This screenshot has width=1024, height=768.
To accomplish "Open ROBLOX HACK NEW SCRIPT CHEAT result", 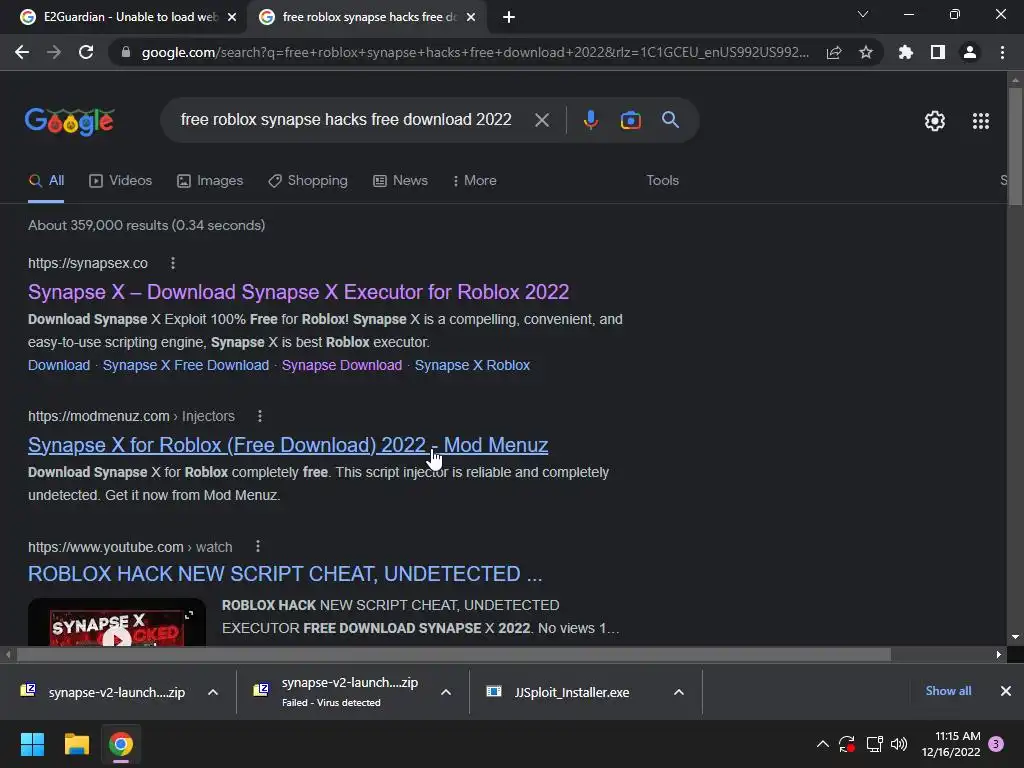I will [285, 574].
